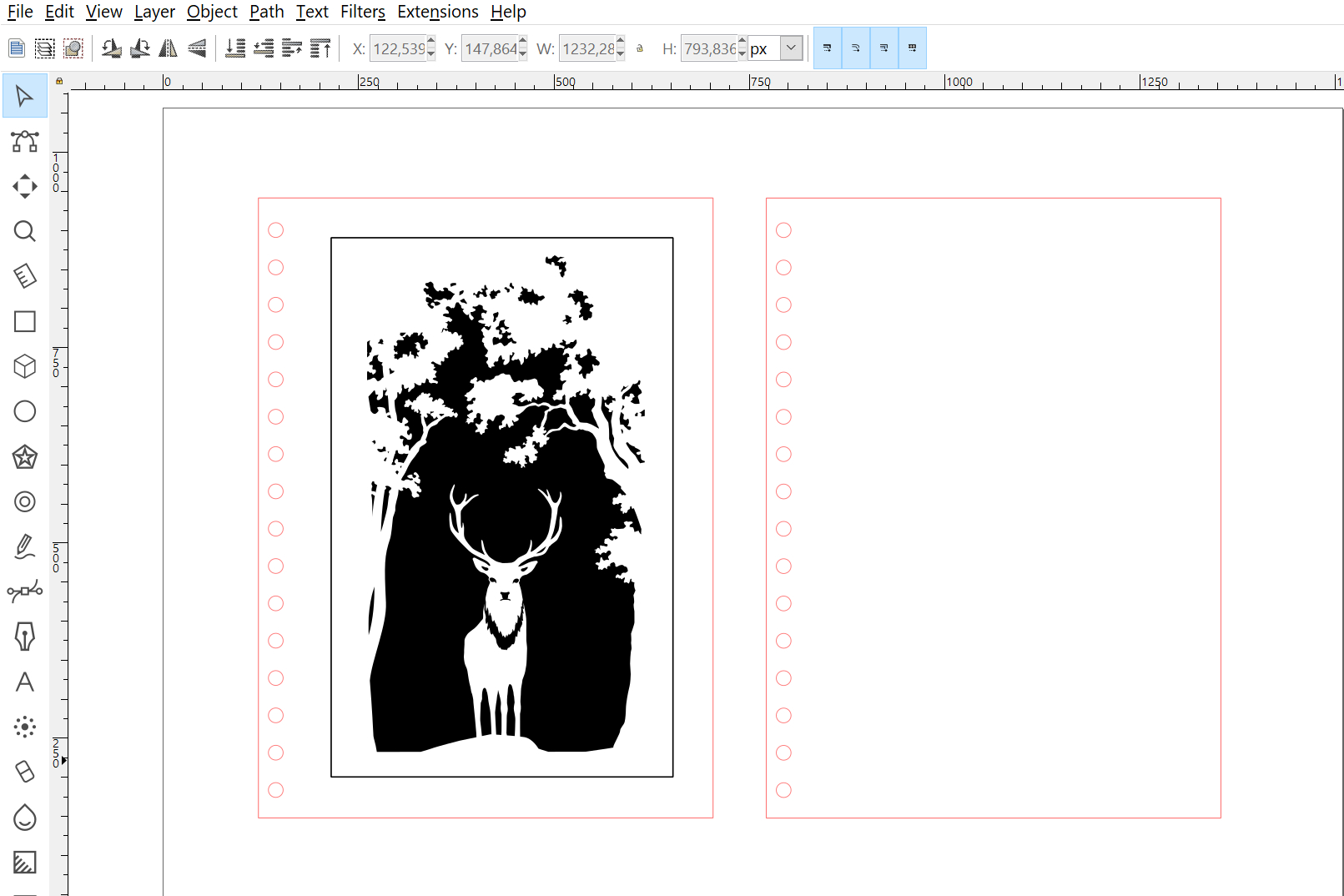1344x896 pixels.
Task: Toggle move gradients with objects
Action: point(884,48)
